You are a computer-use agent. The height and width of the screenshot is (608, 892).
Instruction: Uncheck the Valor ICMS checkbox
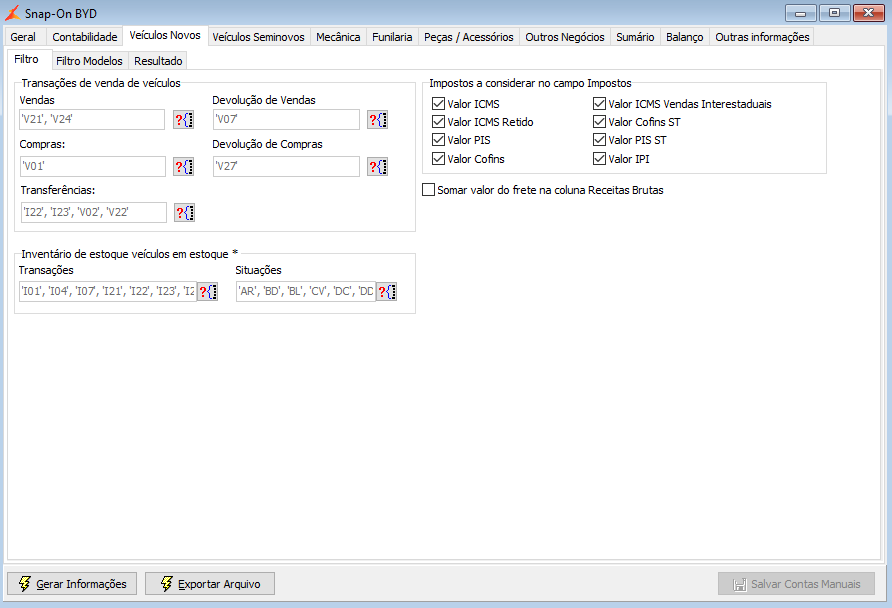[x=438, y=104]
